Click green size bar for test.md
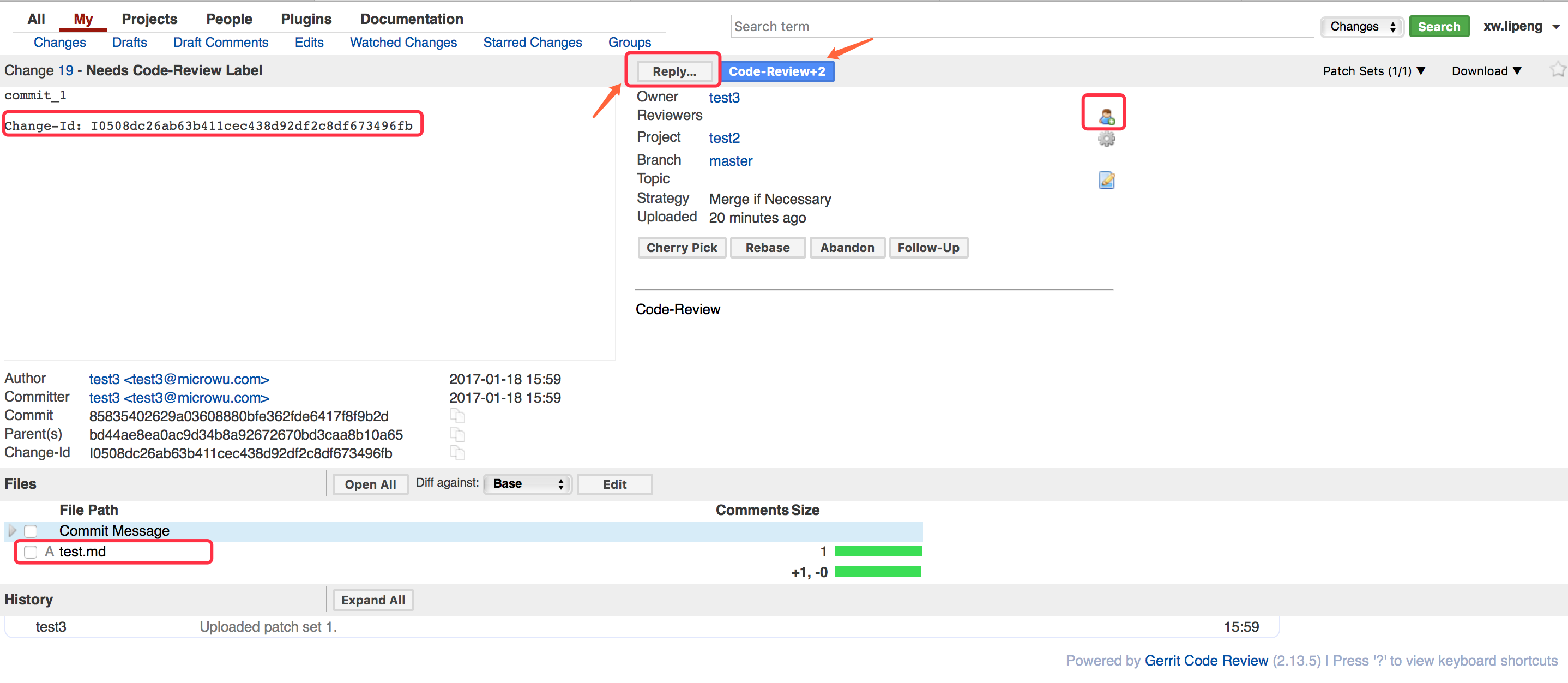 pyautogui.click(x=877, y=552)
